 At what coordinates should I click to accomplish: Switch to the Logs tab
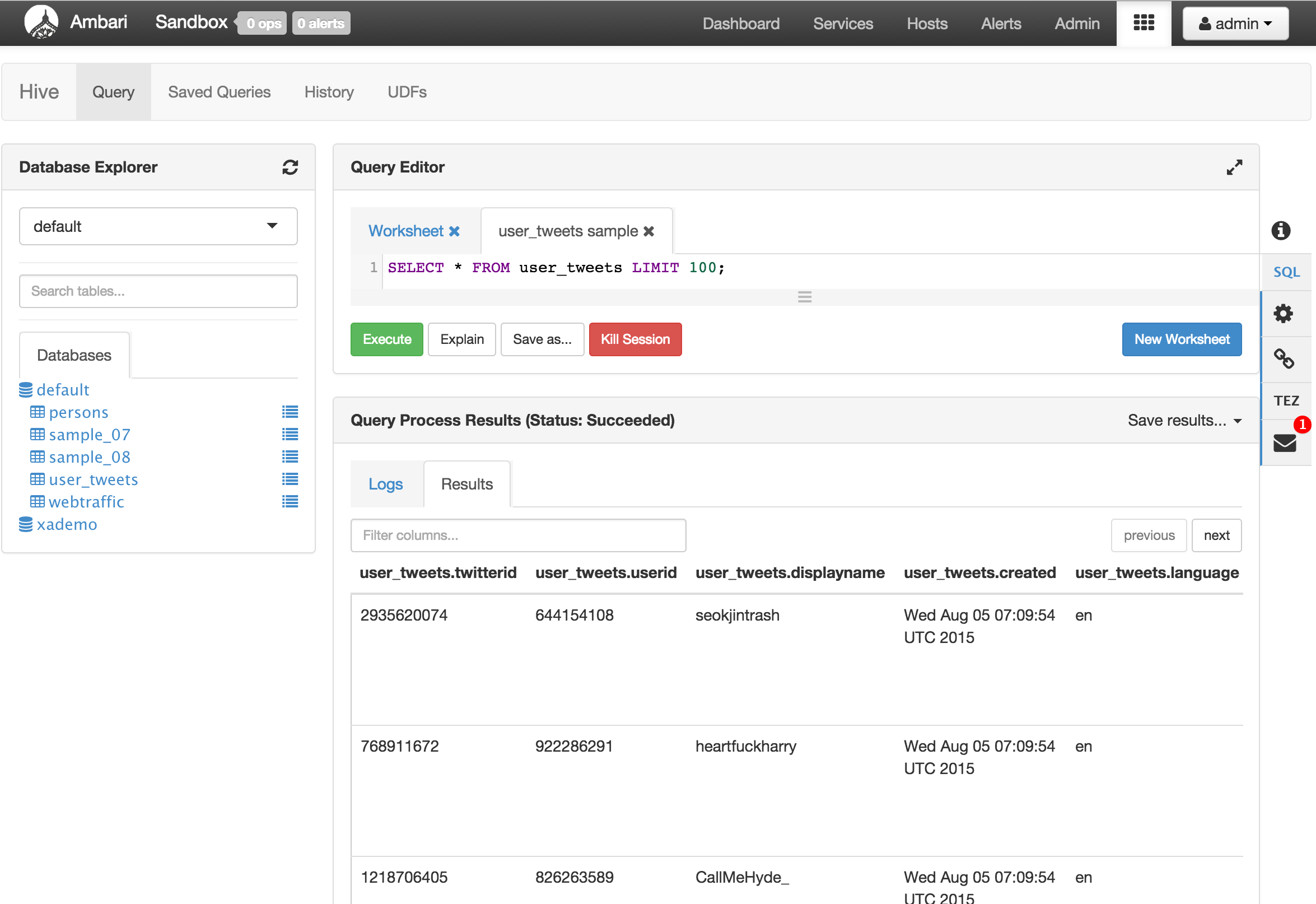pos(385,484)
